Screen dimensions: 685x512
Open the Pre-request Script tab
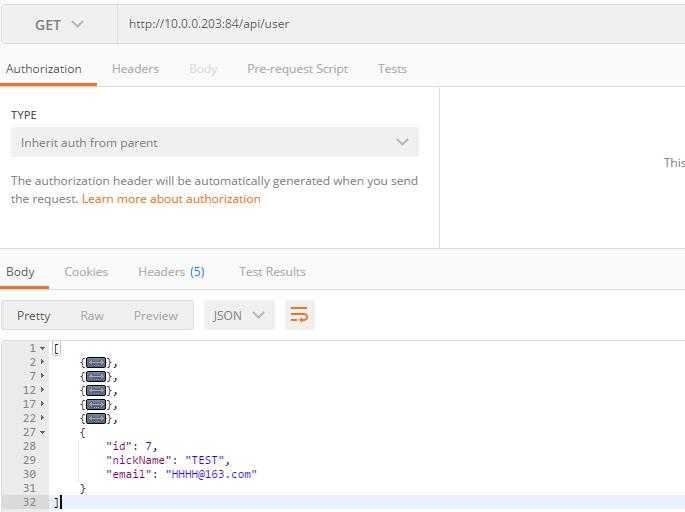(298, 69)
